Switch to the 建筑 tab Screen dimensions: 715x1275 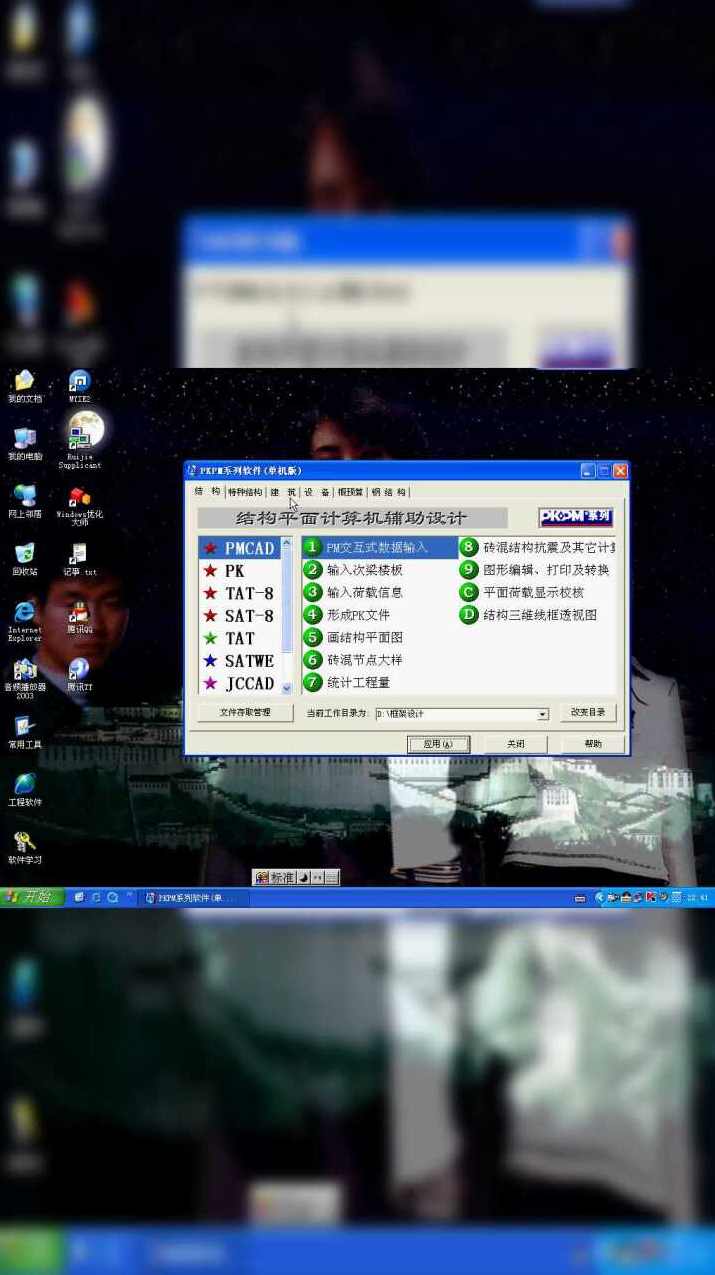click(x=283, y=492)
